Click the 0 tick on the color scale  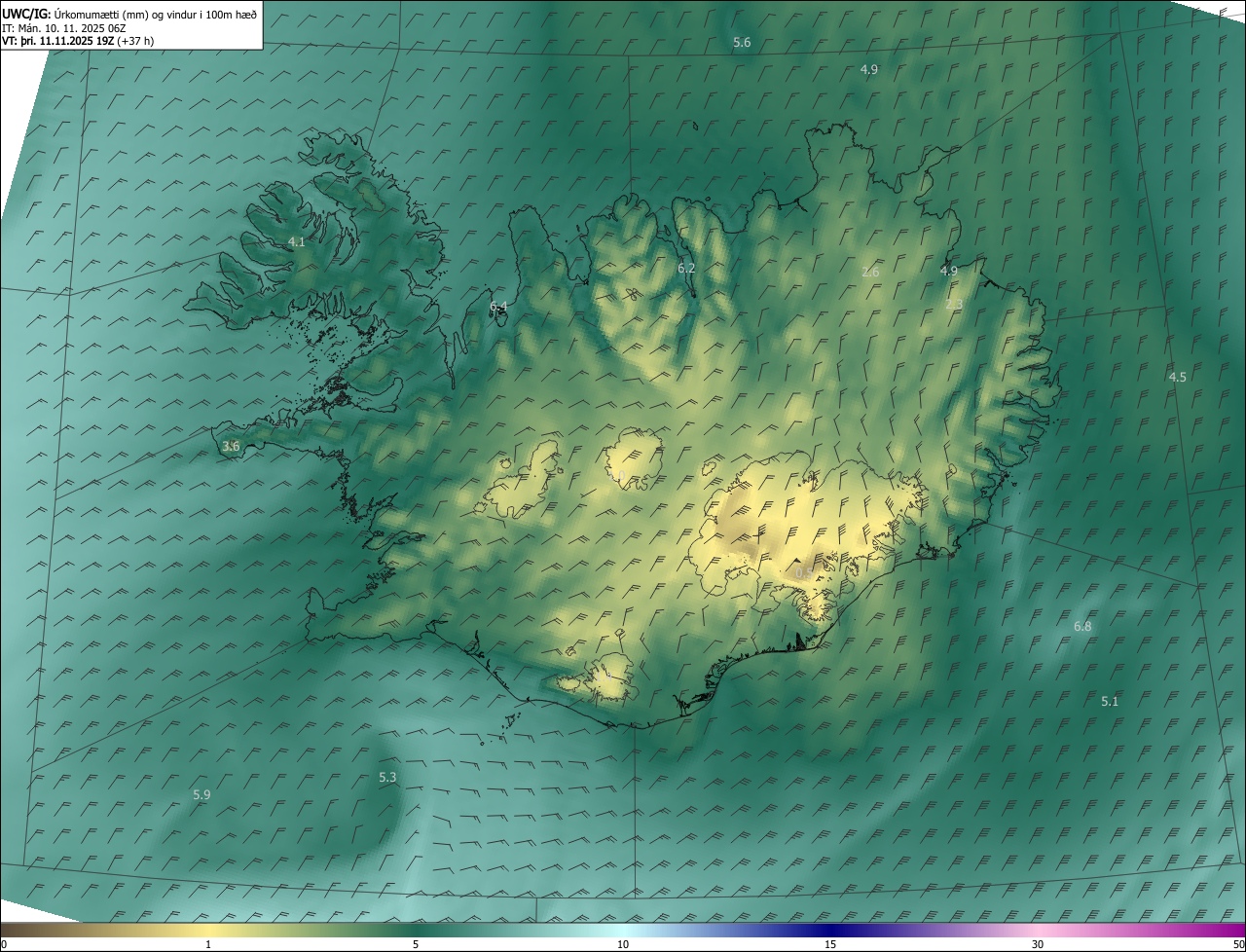coord(4,944)
